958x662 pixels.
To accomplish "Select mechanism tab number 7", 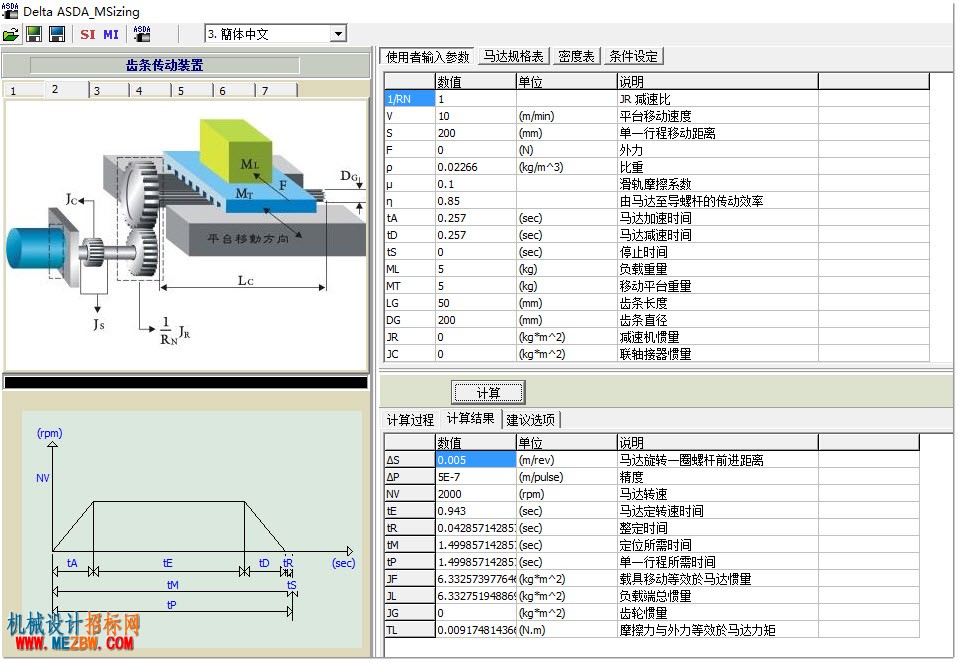I will 276,90.
